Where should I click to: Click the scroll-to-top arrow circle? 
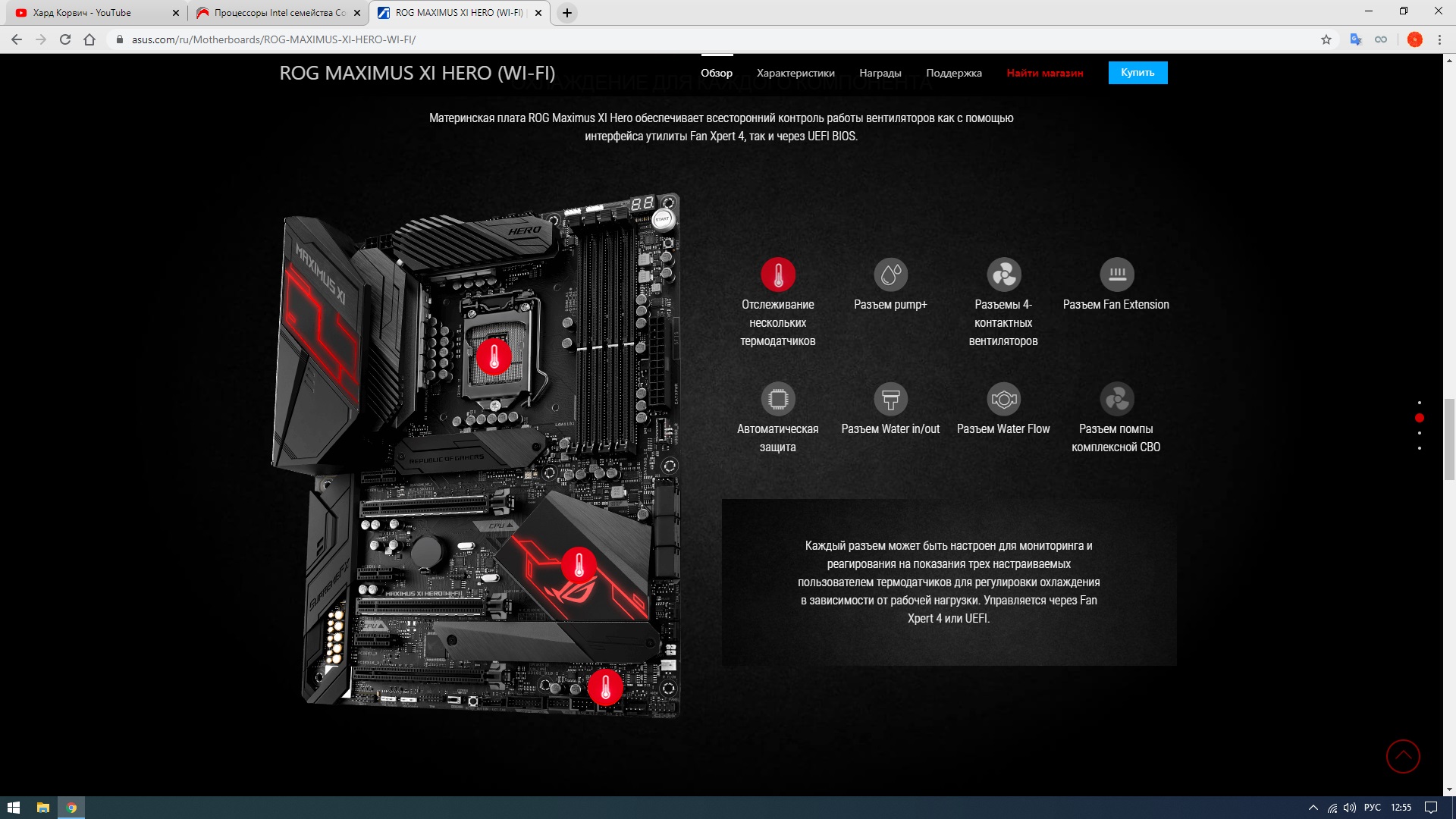point(1403,756)
